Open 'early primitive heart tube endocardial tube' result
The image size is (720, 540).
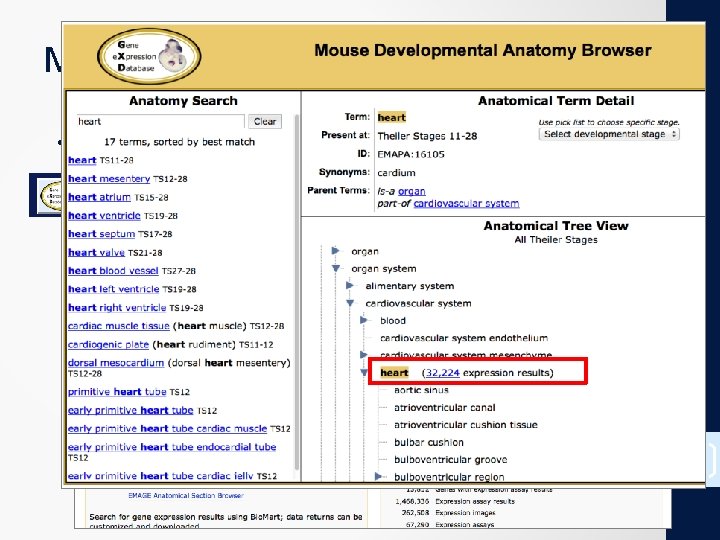(x=172, y=447)
